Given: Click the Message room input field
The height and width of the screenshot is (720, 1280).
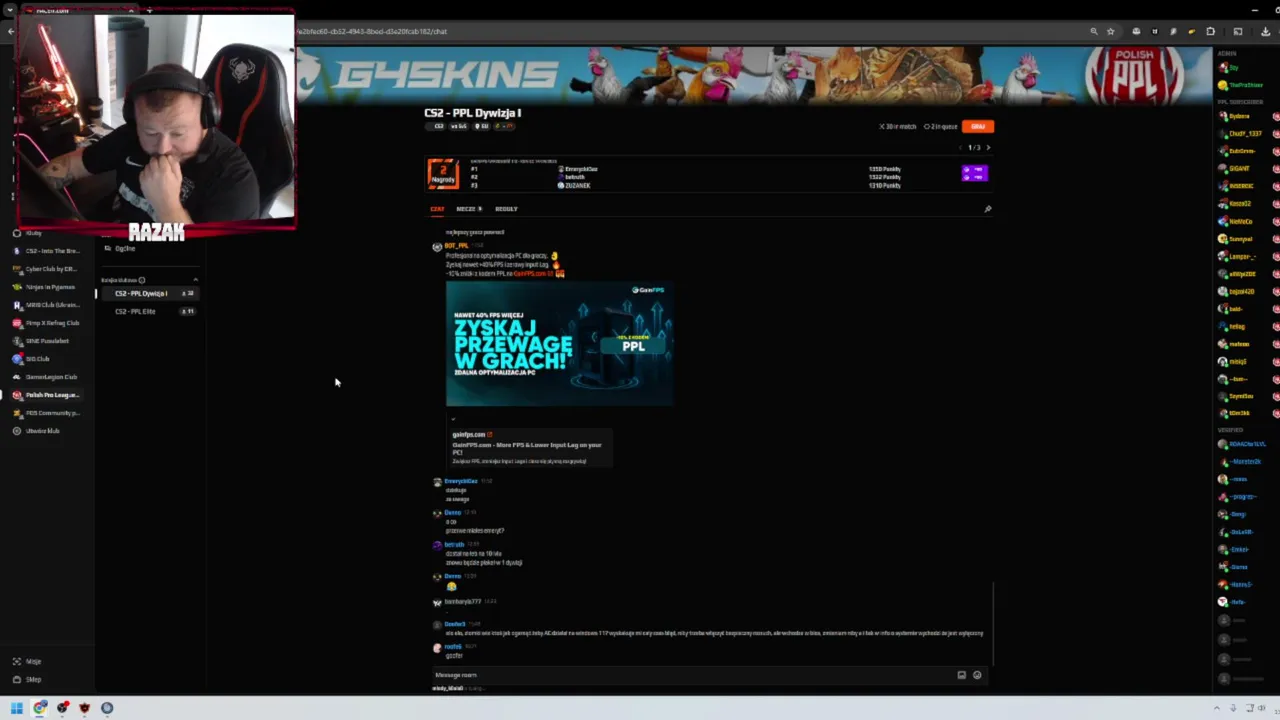Looking at the screenshot, I should (690, 675).
